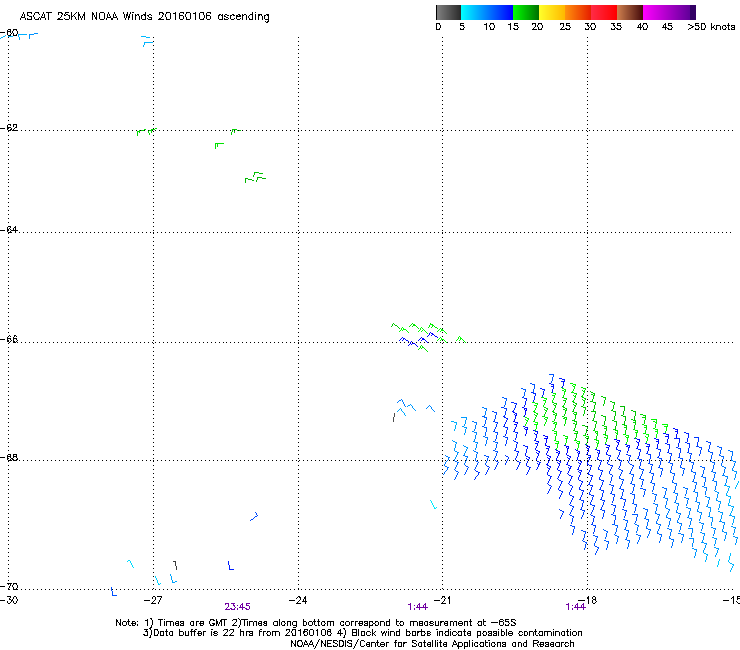The image size is (740, 650).
Task: Click the '25' legend scale label
Action: pyautogui.click(x=565, y=27)
